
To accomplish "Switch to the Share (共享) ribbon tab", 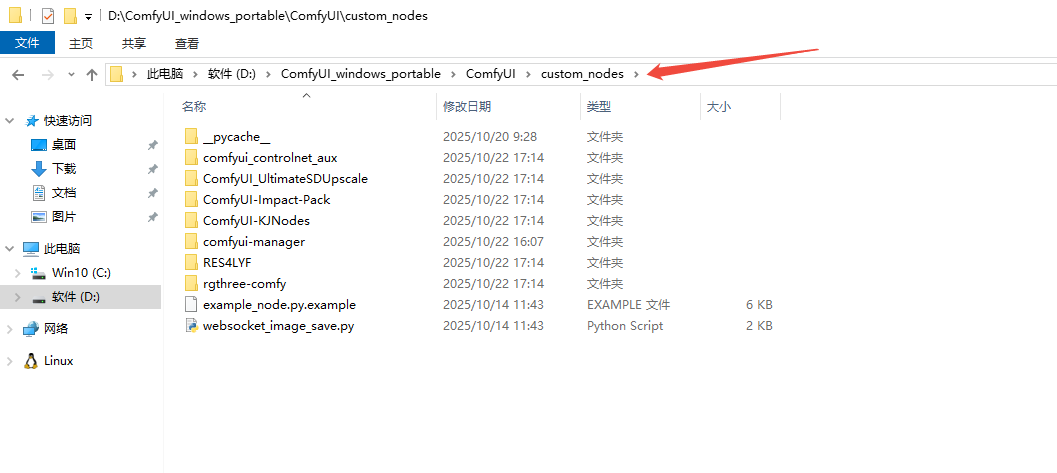I will click(x=134, y=43).
